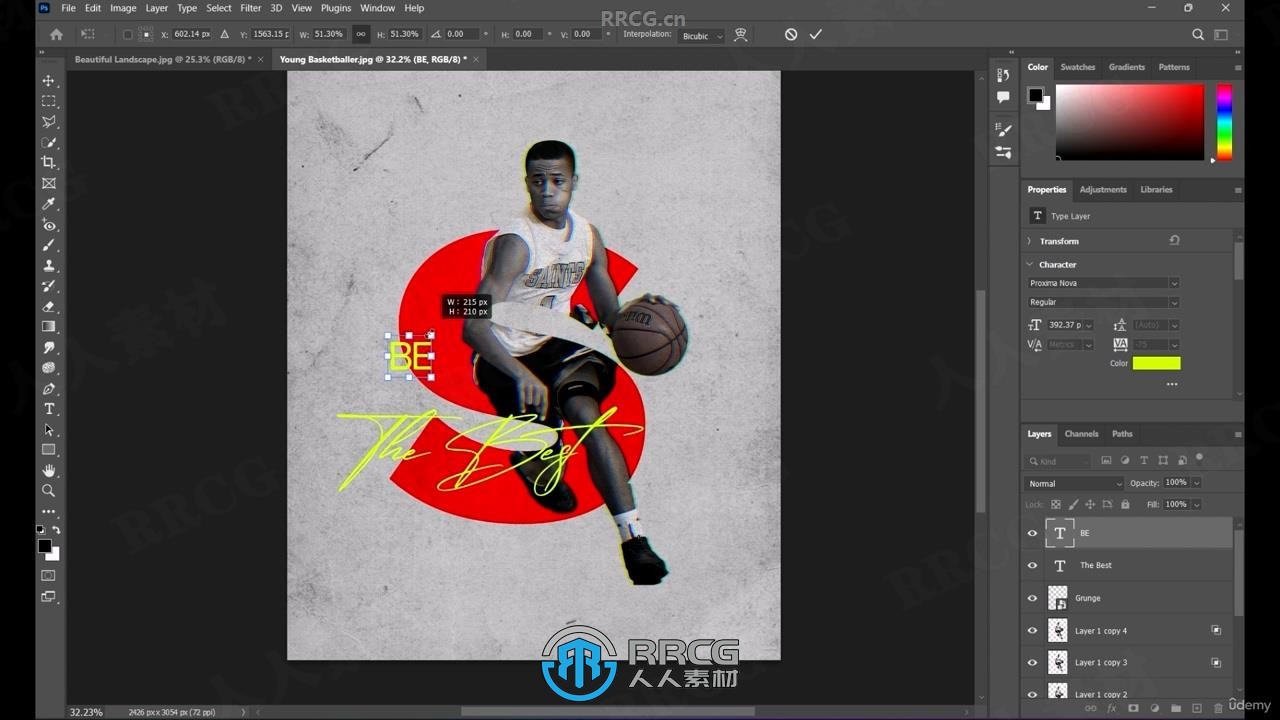
Task: Show more character options ellipsis
Action: pyautogui.click(x=1171, y=384)
